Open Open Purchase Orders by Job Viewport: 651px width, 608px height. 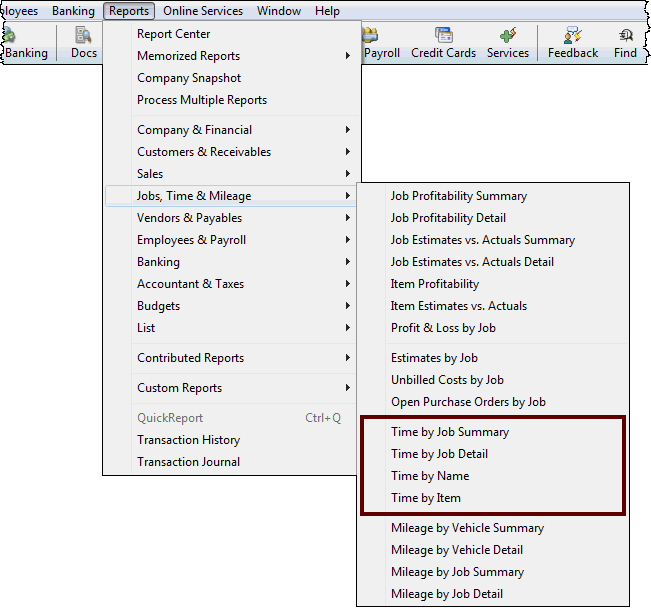(493, 402)
